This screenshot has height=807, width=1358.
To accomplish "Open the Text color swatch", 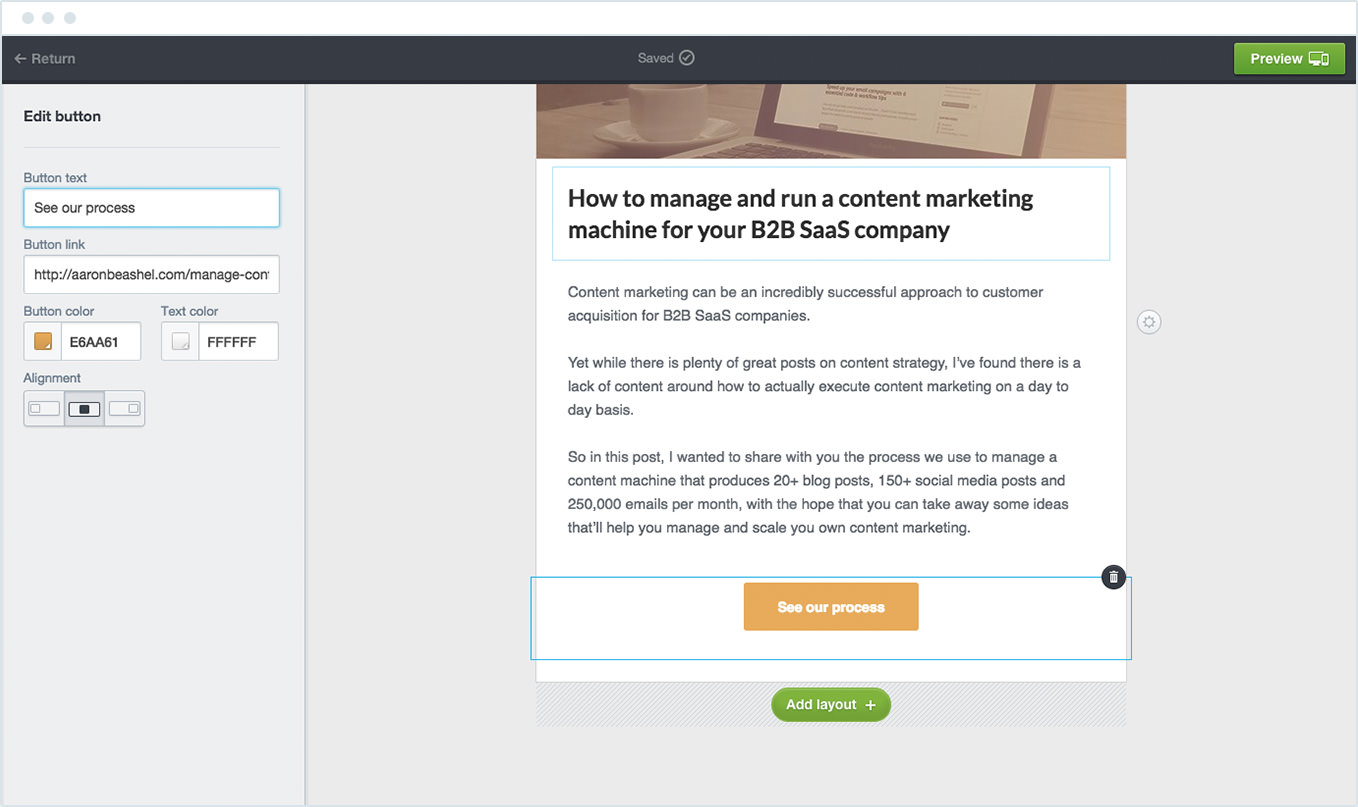I will tap(180, 341).
